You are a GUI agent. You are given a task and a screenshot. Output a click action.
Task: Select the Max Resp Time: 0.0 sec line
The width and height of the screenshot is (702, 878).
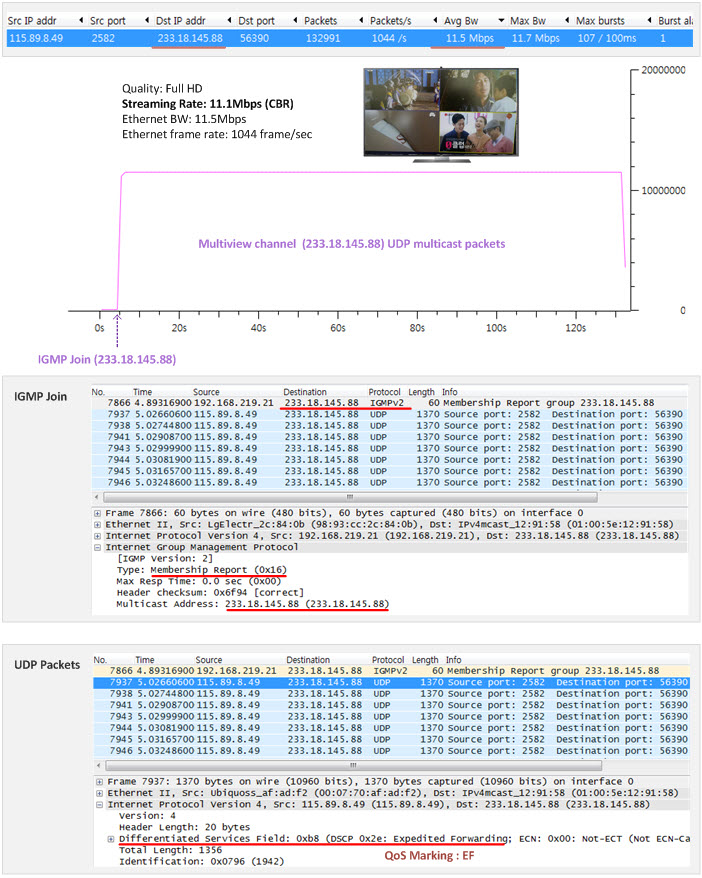pos(199,581)
